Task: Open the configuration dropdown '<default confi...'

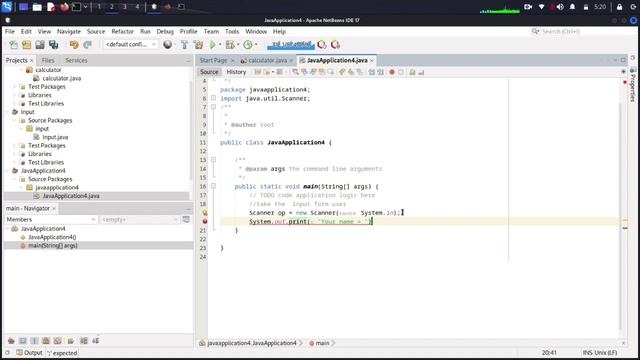Action: click(x=131, y=44)
